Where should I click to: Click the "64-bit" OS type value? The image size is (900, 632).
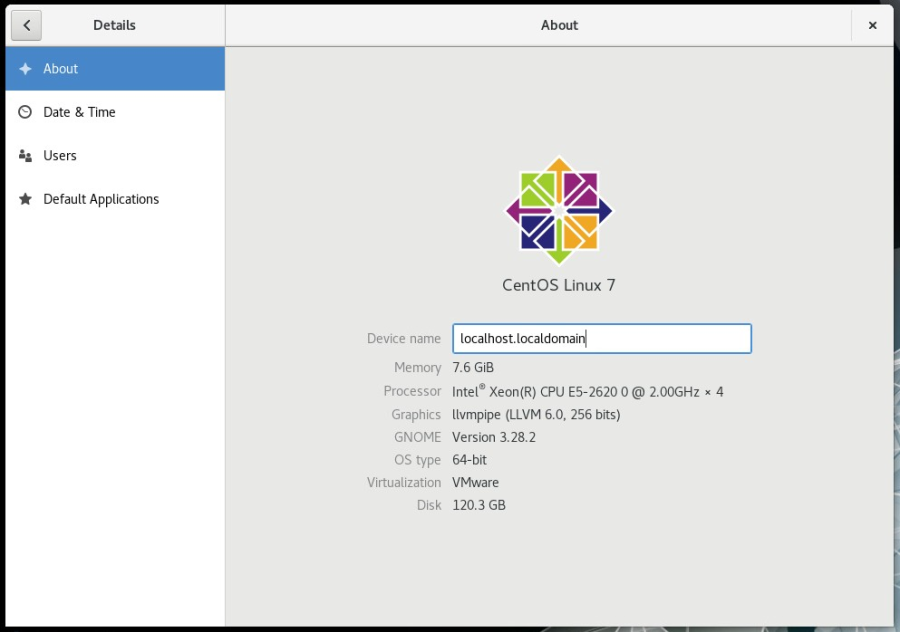469,460
